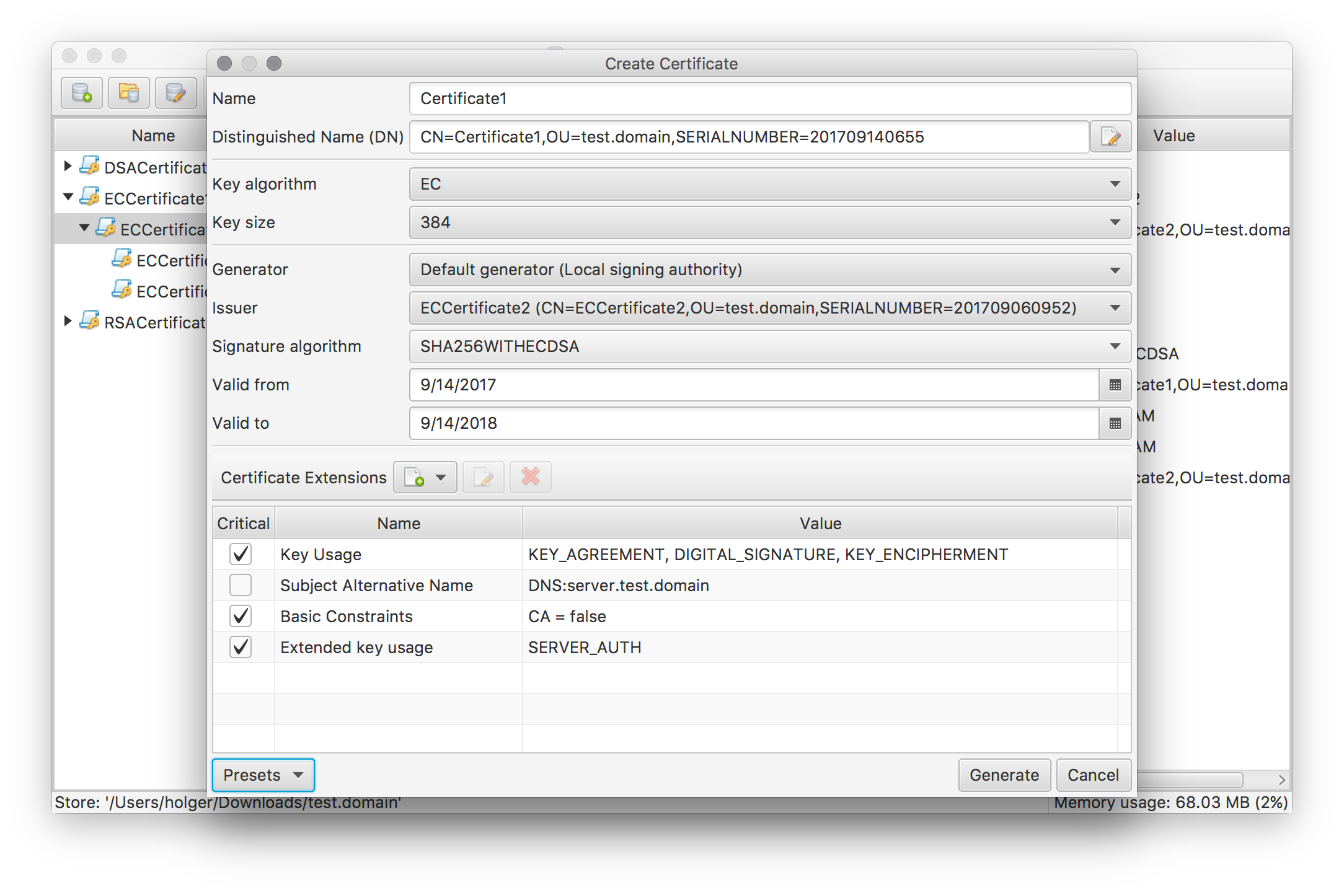
Task: Open the Signature algorithm dropdown
Action: coord(770,346)
